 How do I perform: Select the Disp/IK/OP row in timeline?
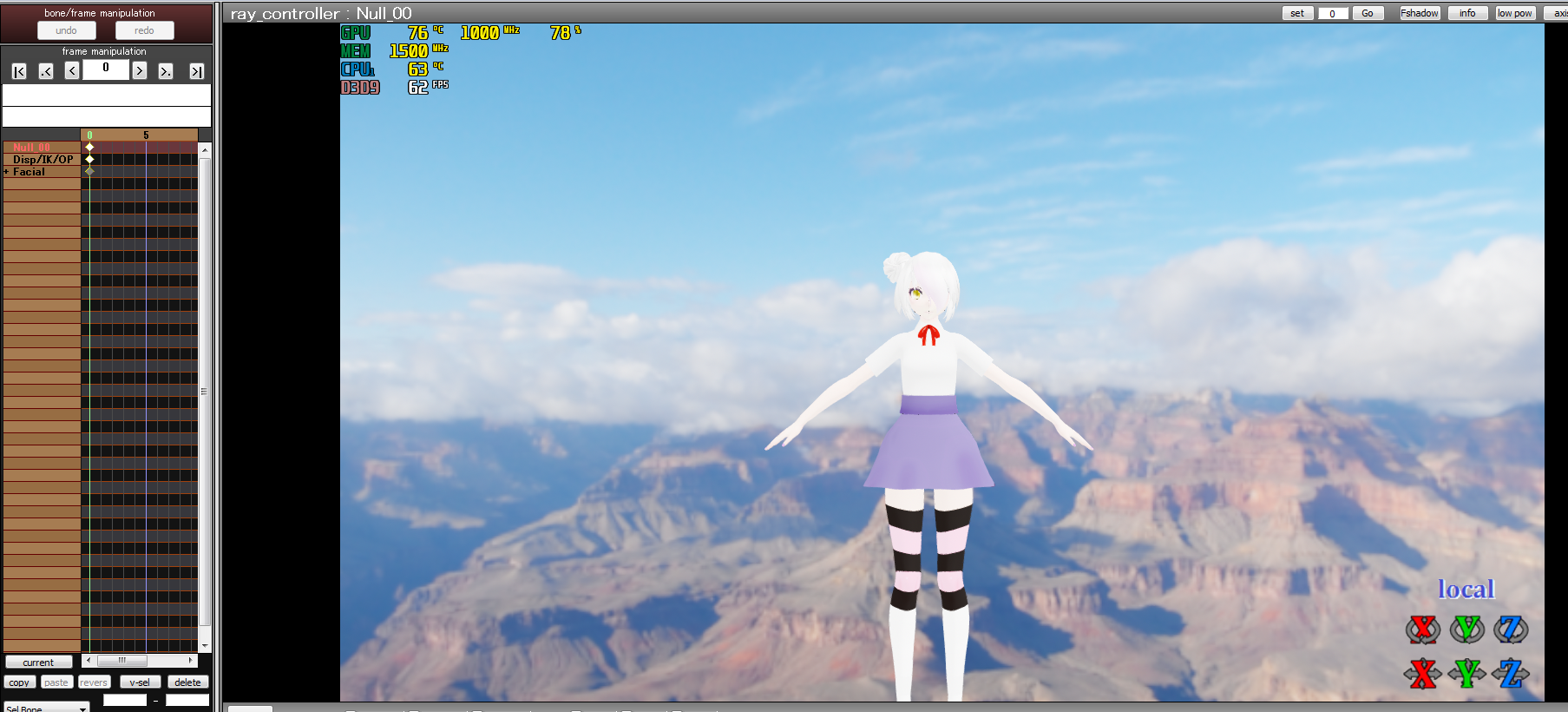pos(42,160)
